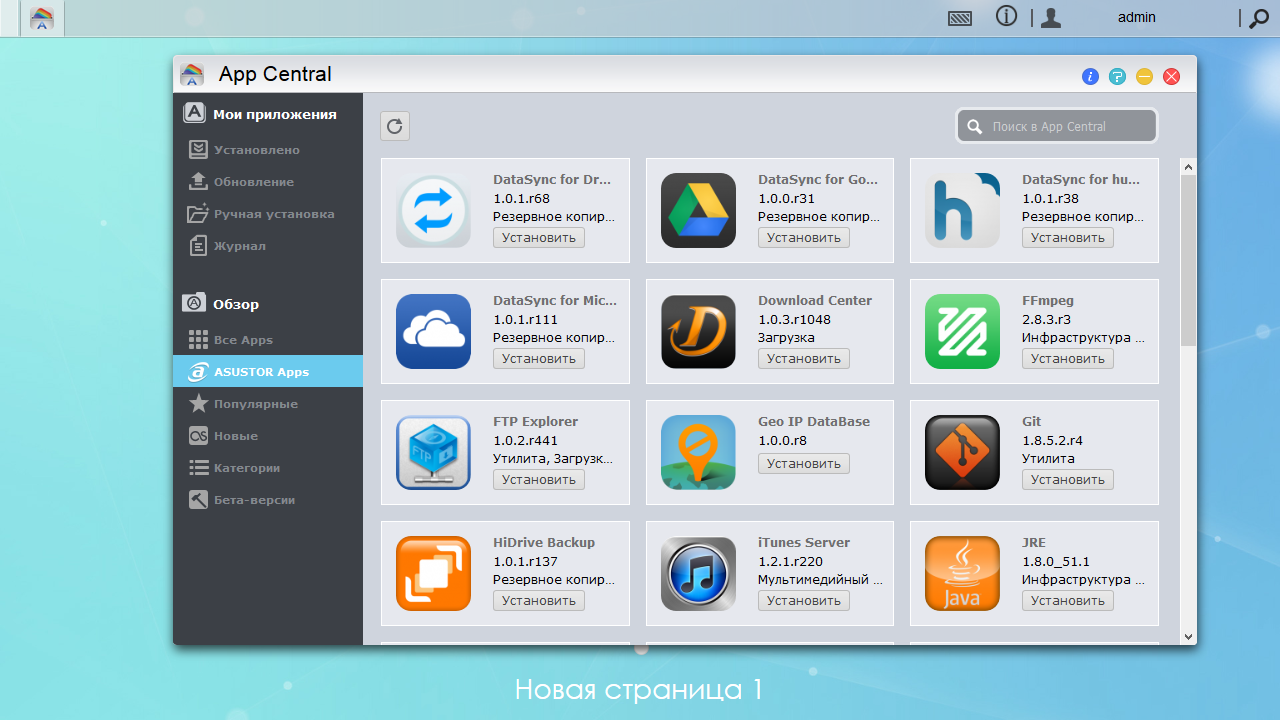Install DataSync for Microsoft OneDrive
Image resolution: width=1280 pixels, height=720 pixels.
[x=539, y=359]
